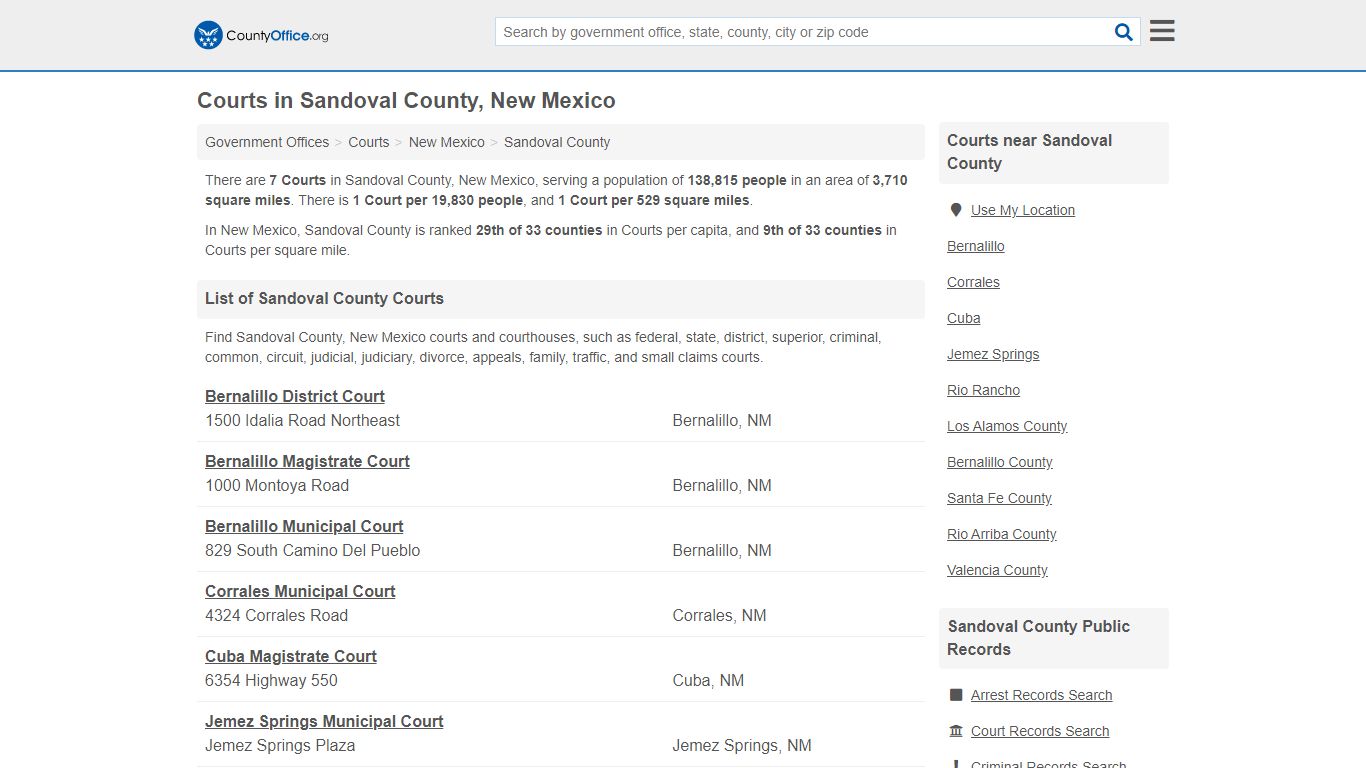Open Bernalillo County link

(1000, 462)
